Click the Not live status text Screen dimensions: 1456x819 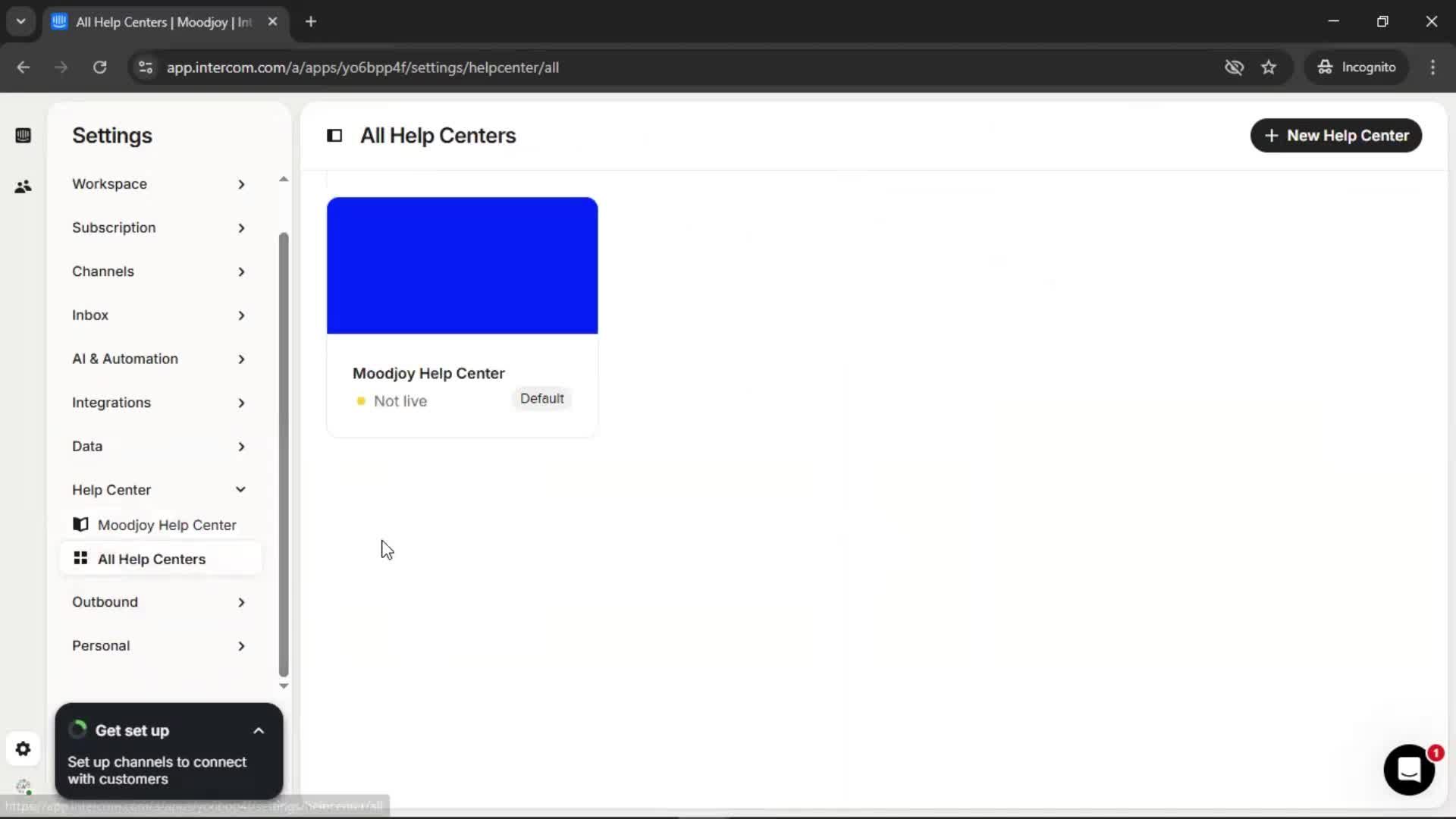click(x=400, y=401)
